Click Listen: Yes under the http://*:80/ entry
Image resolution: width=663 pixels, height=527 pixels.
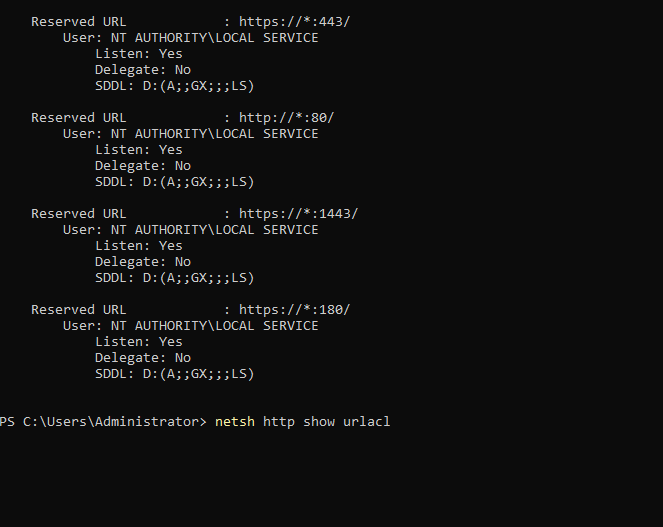tap(139, 150)
